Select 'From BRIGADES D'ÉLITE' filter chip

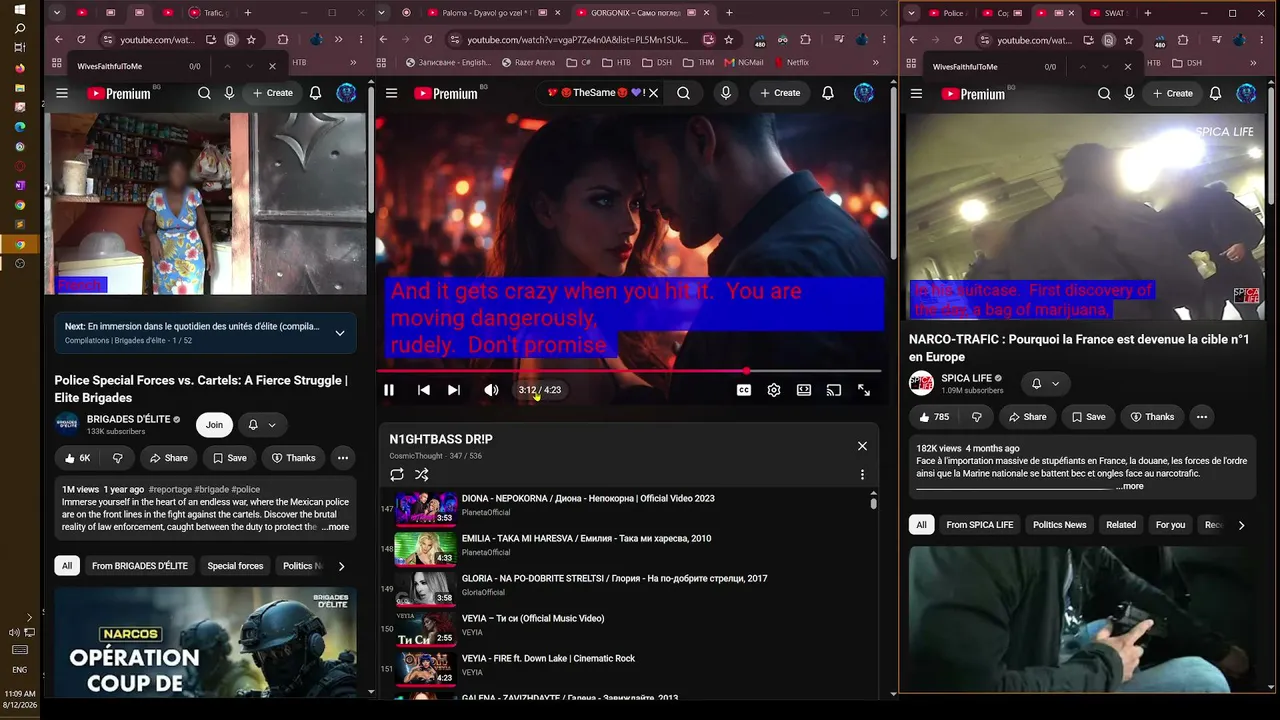140,566
